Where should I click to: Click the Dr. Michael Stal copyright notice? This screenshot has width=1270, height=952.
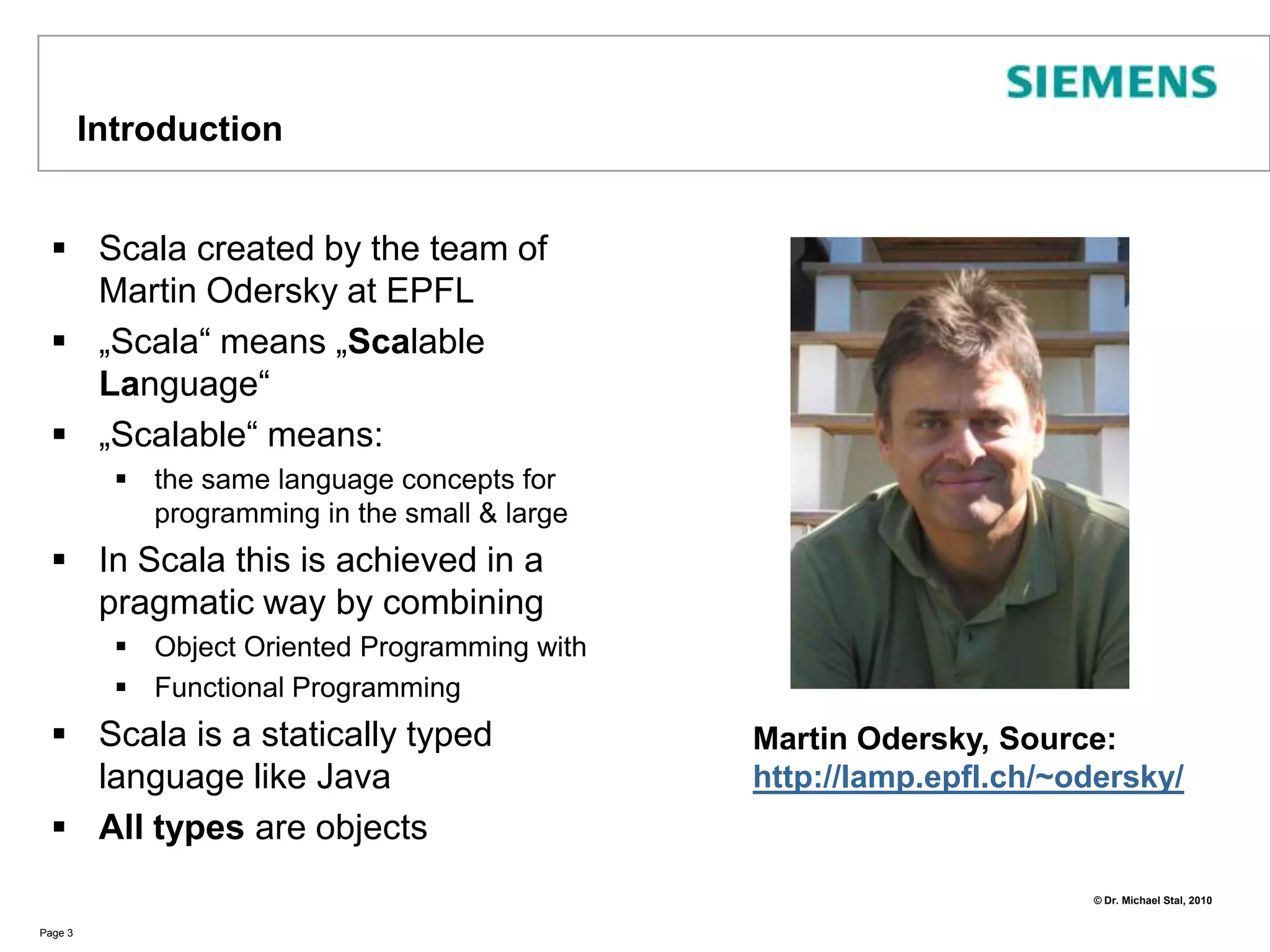click(x=1152, y=901)
